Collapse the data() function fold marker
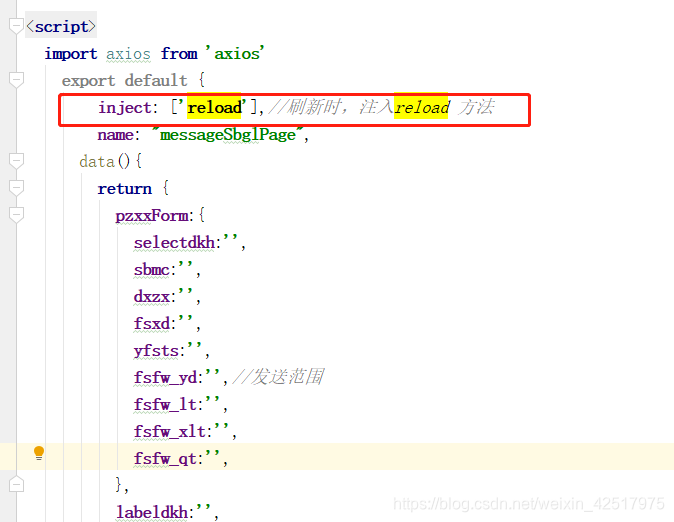 16,161
